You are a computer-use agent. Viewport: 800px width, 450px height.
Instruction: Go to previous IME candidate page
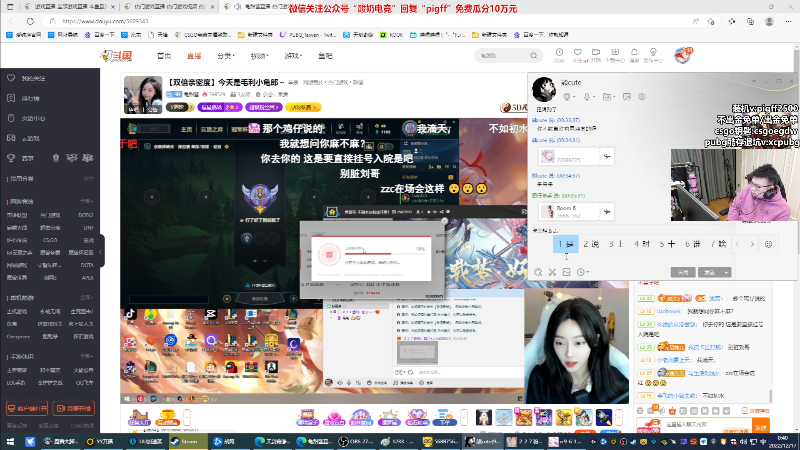click(738, 244)
